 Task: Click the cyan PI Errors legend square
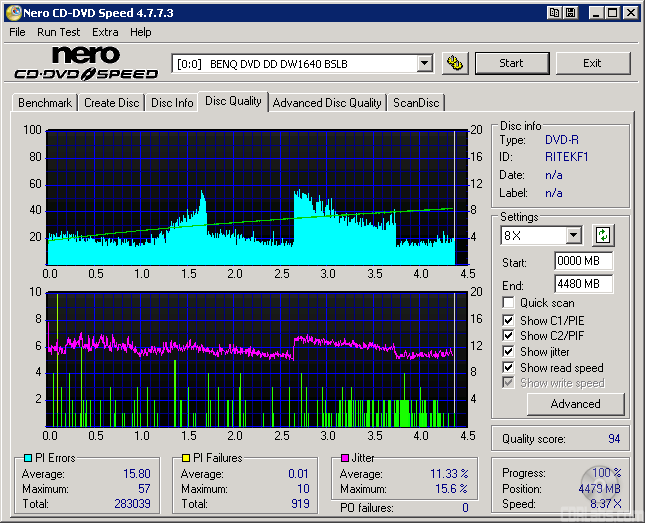coord(28,459)
